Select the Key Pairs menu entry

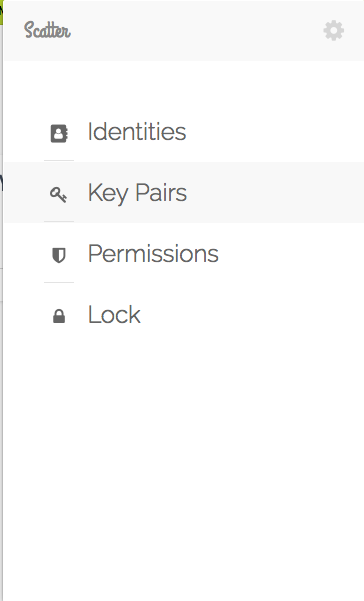point(184,192)
